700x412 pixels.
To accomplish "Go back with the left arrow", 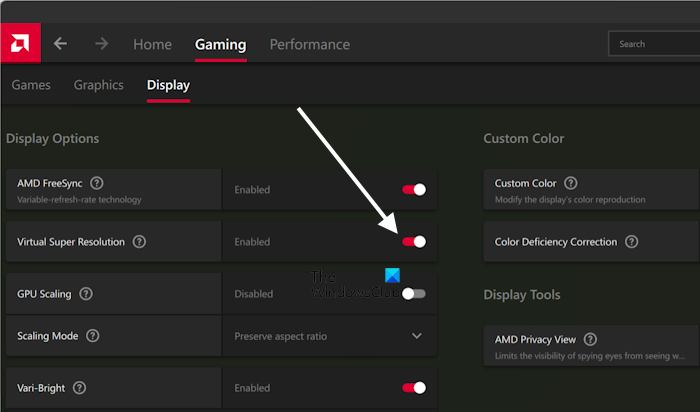I will click(61, 44).
